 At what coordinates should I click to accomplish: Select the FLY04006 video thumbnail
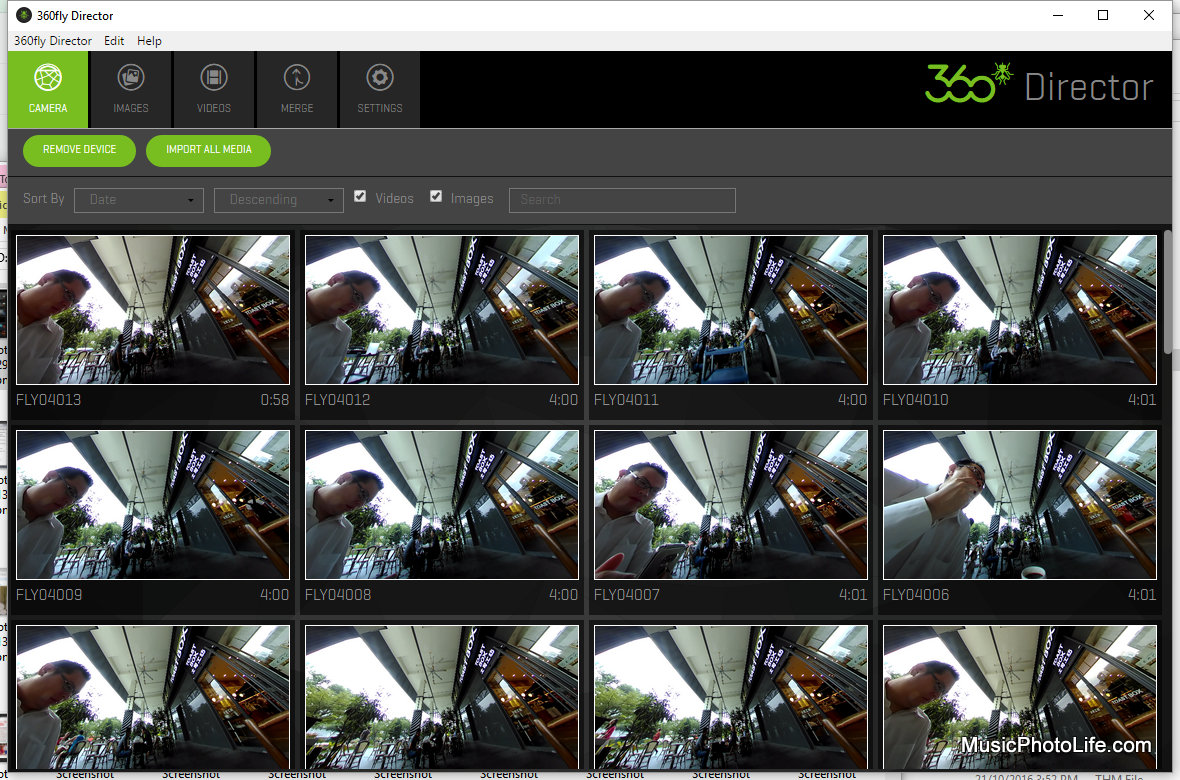(x=1020, y=504)
